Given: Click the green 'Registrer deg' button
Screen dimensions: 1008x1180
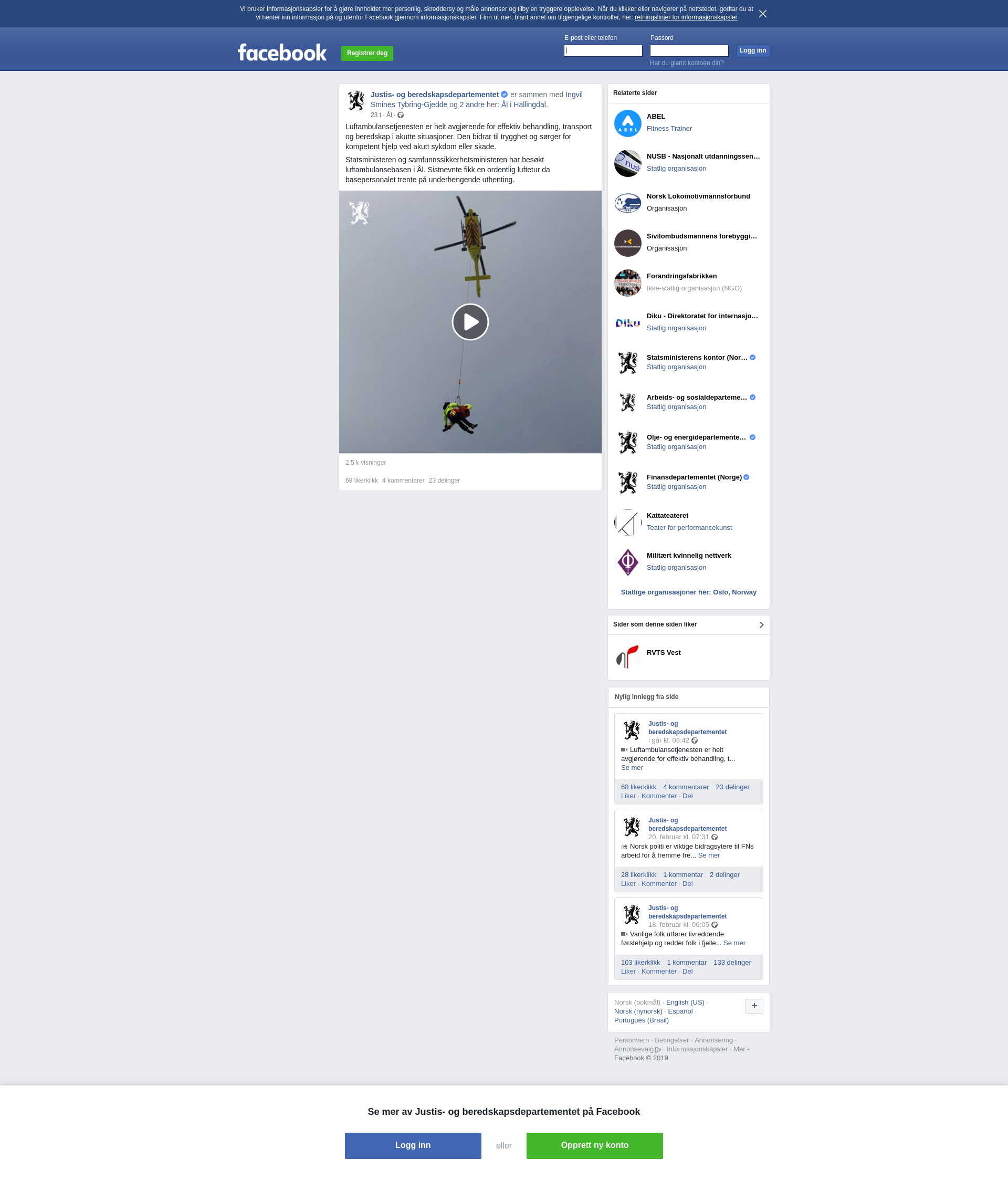Looking at the screenshot, I should (x=367, y=53).
